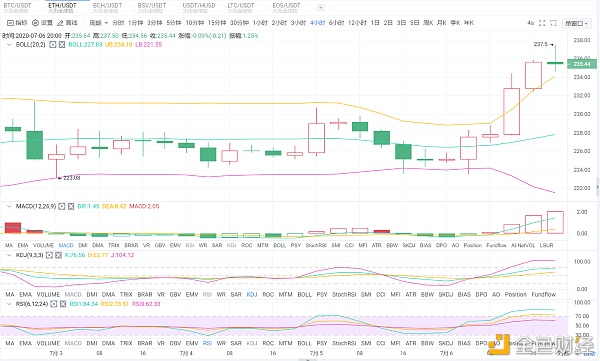Select the 月K monthly candles

(x=442, y=23)
